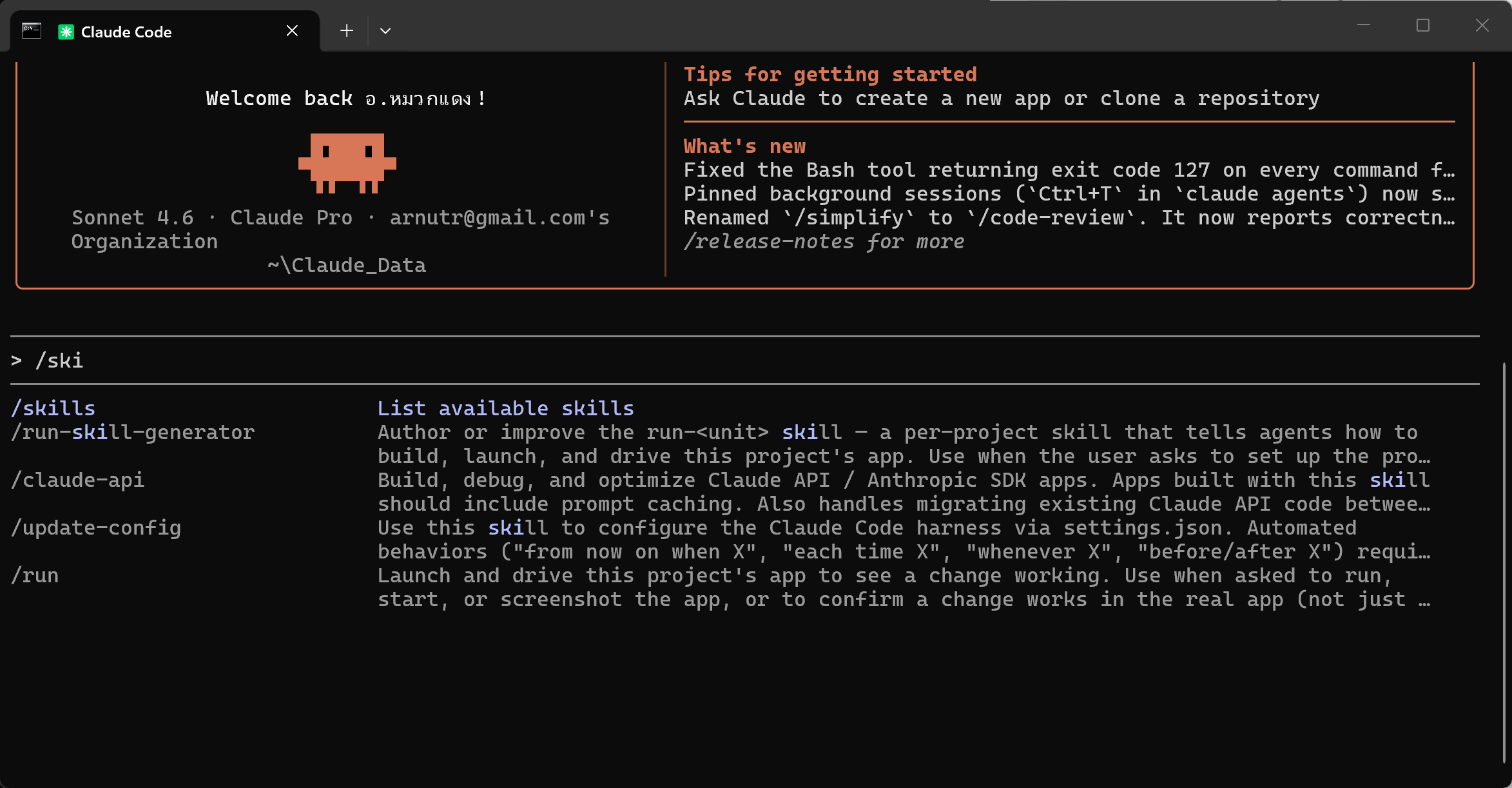Click the "List available skills" description
Image resolution: width=1512 pixels, height=788 pixels.
506,408
